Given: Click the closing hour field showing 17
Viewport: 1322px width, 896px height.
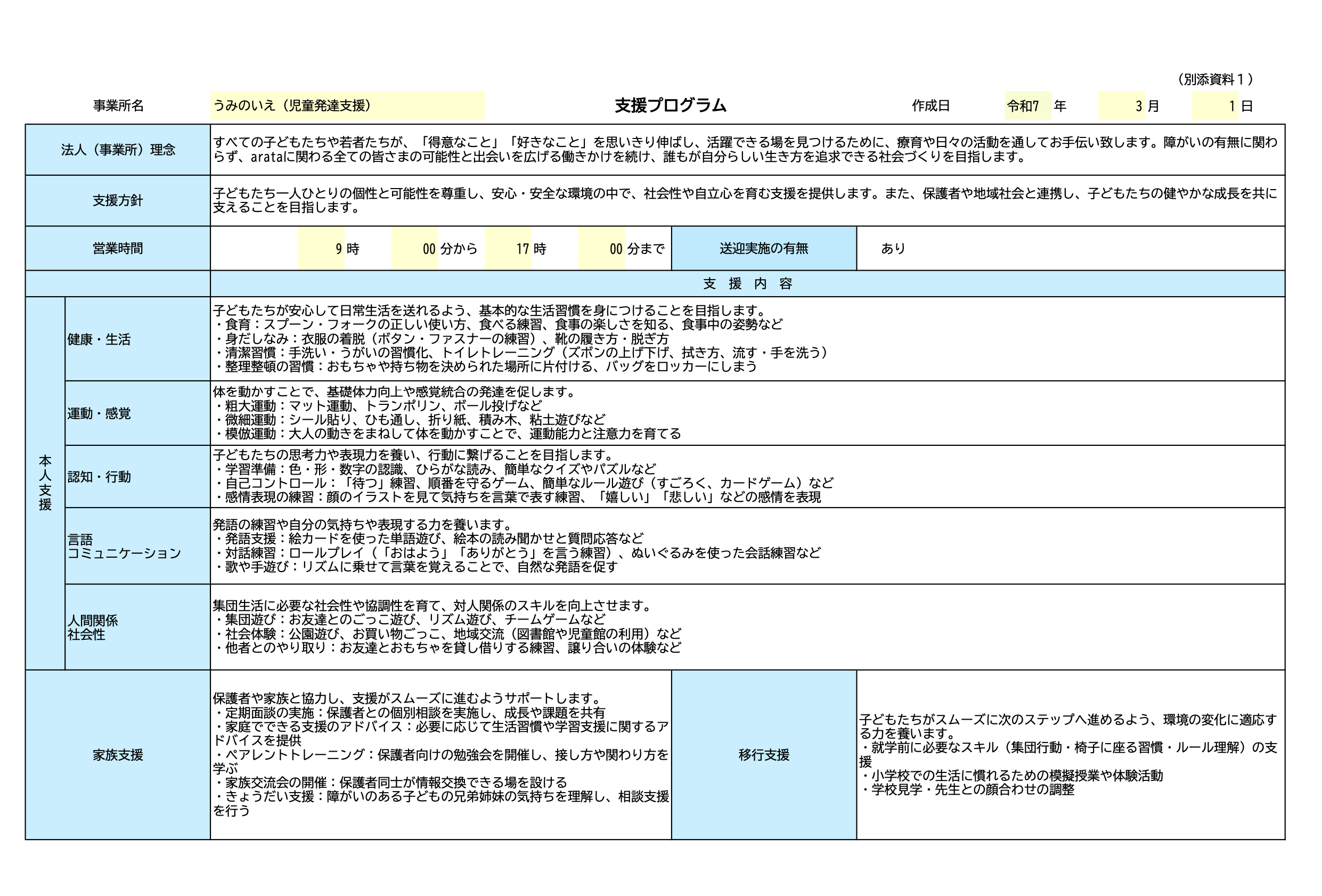Looking at the screenshot, I should 508,249.
